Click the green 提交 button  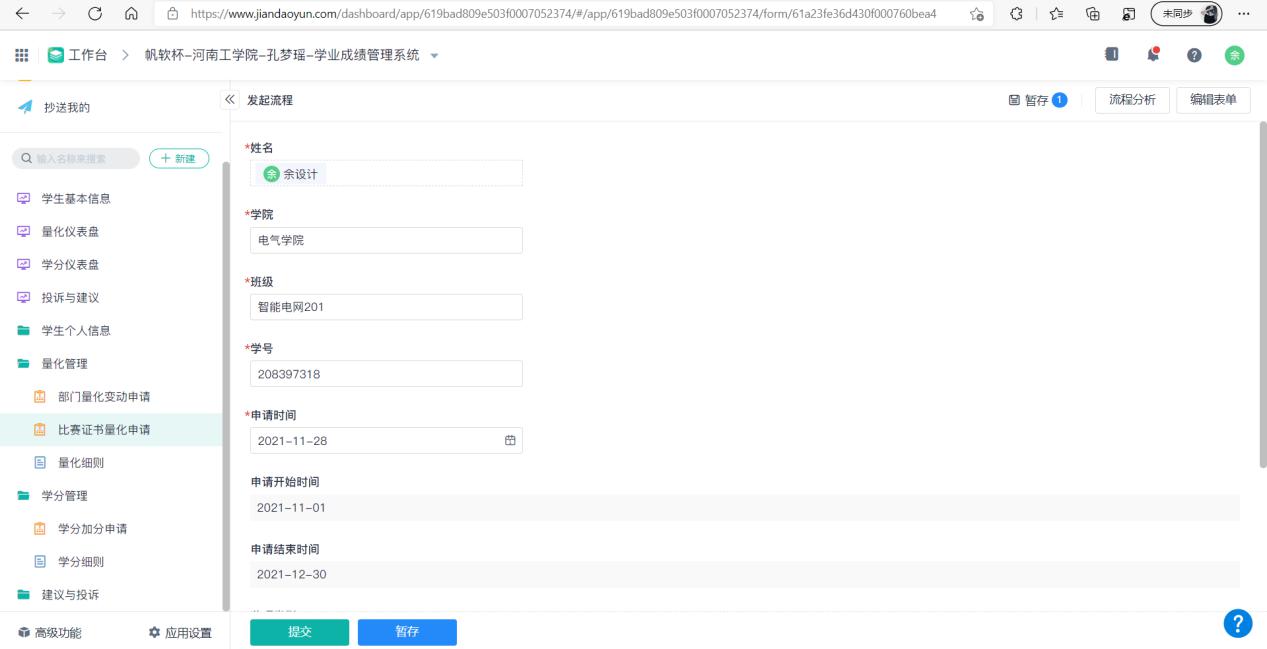coord(299,632)
